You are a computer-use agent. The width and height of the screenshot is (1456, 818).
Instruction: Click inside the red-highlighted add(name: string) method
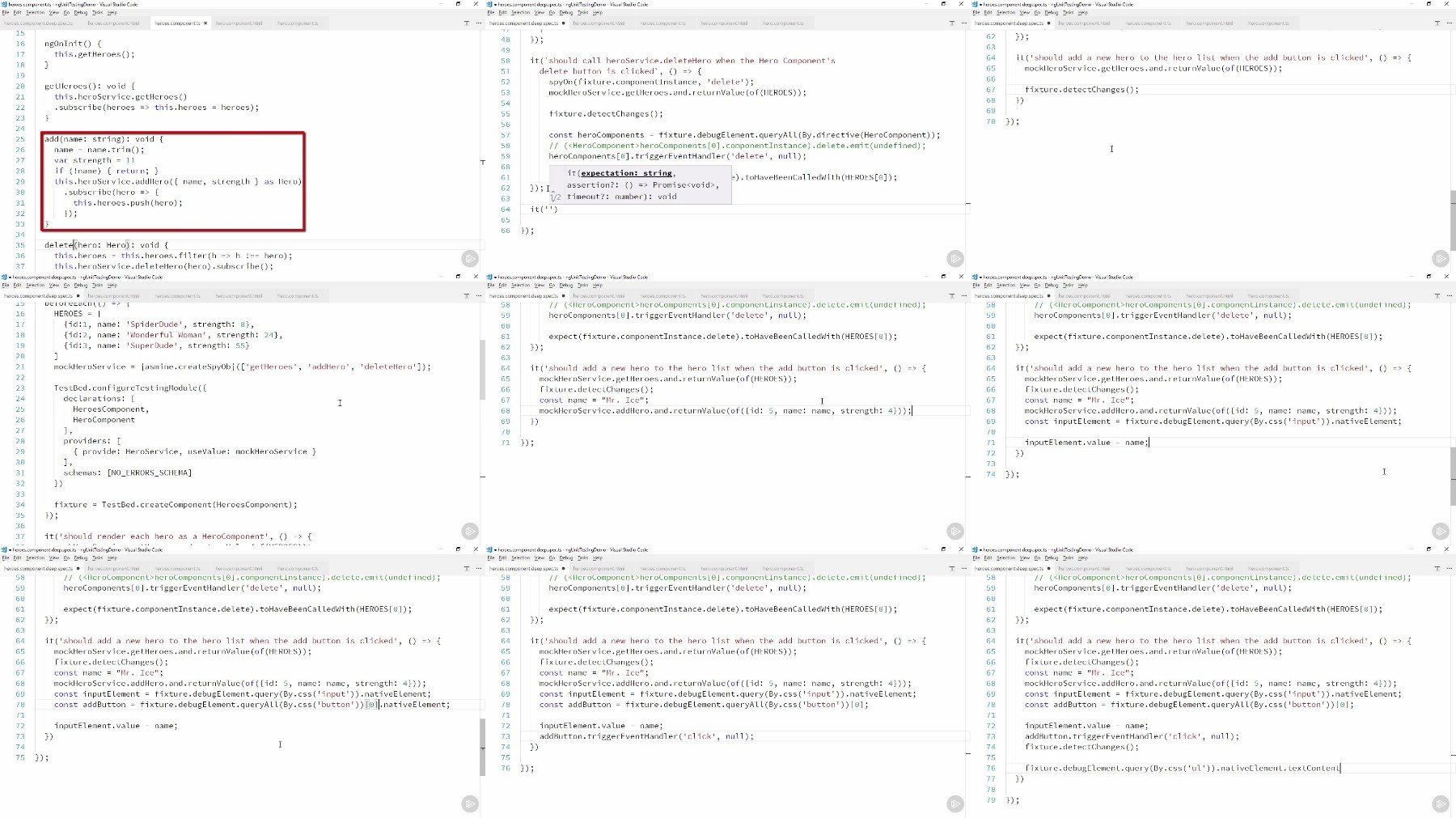[x=173, y=182]
